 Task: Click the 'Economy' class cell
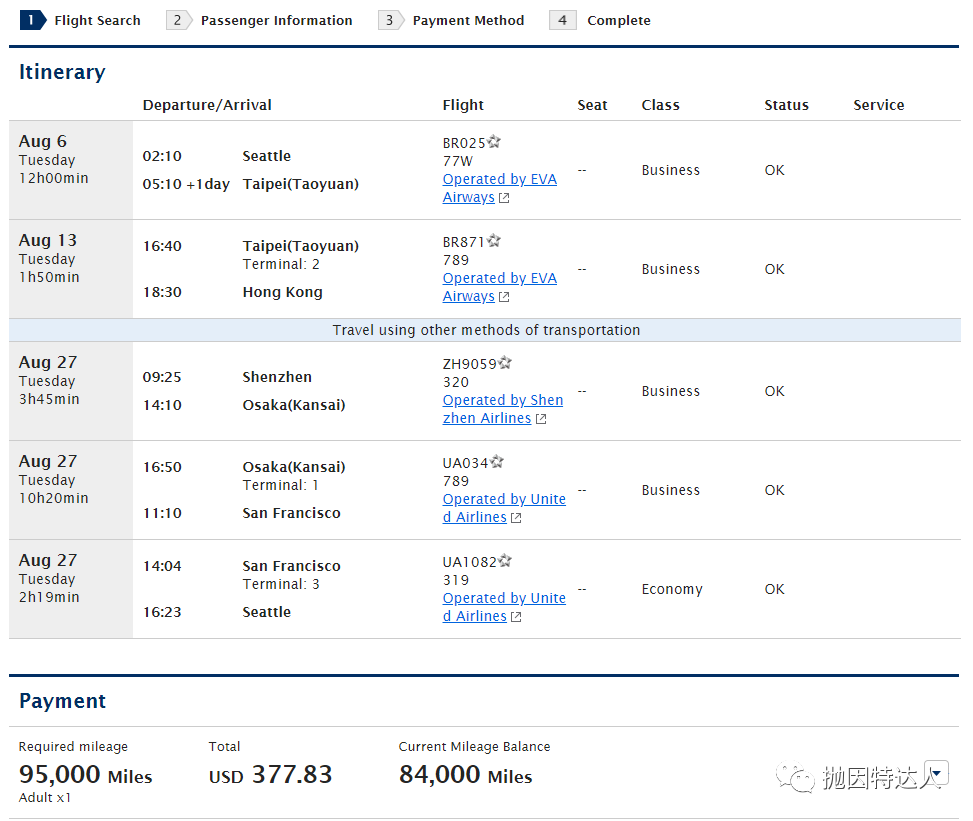tap(672, 590)
